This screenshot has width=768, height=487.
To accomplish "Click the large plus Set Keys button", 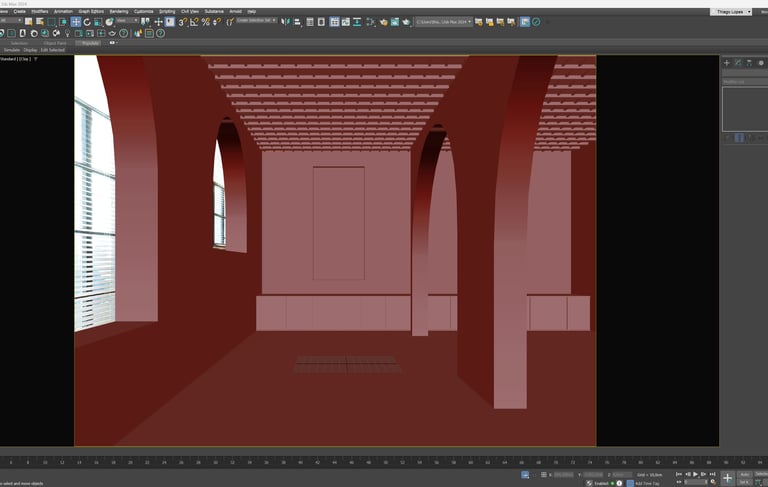I will click(727, 477).
